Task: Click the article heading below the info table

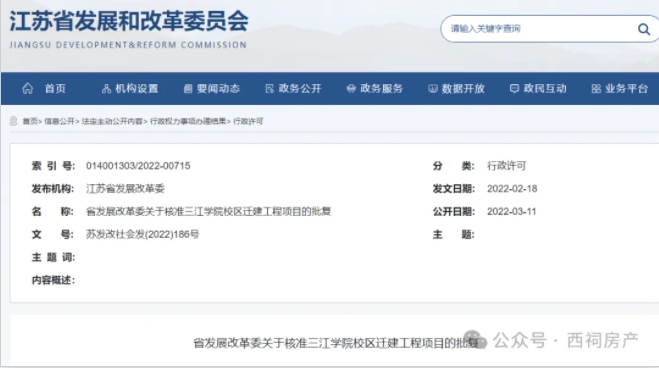Action: tap(336, 343)
